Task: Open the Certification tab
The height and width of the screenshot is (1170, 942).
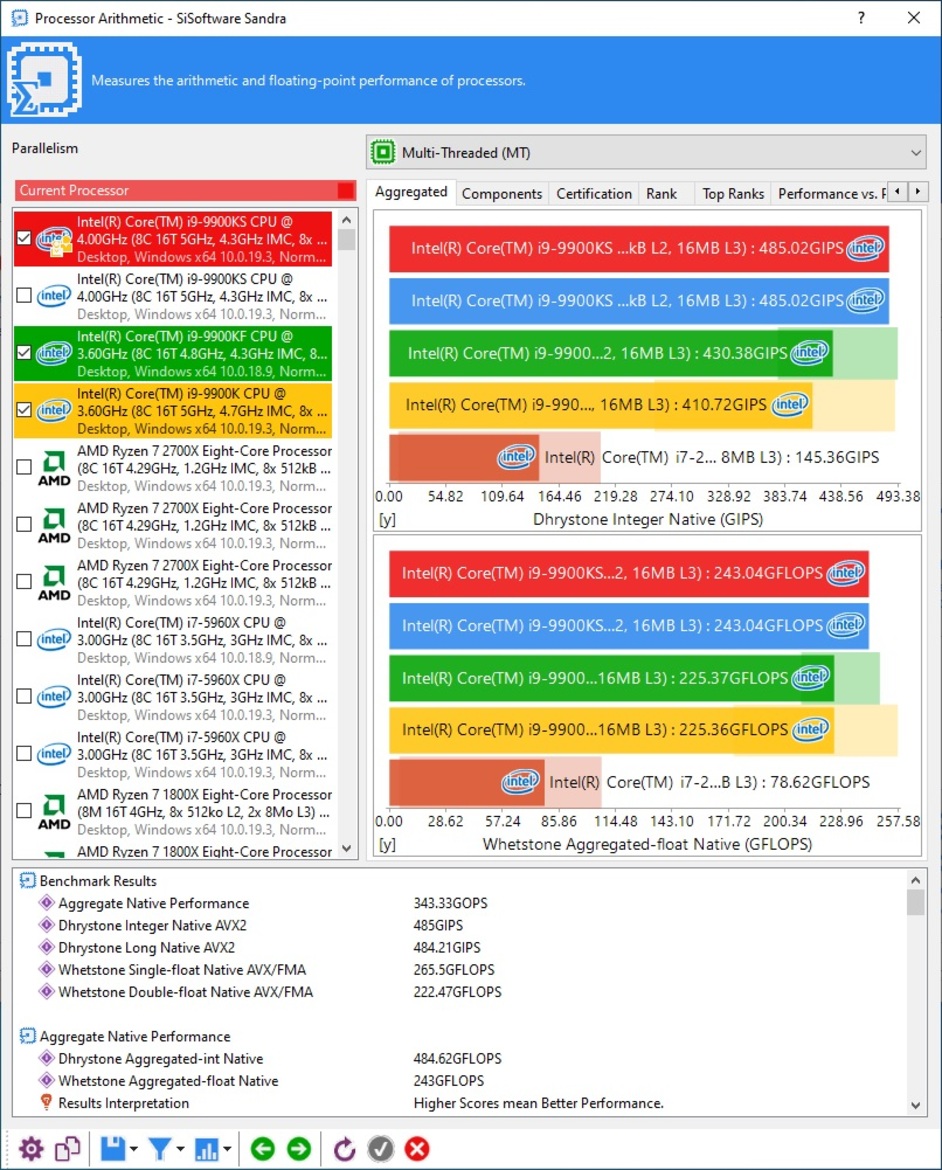Action: 594,193
